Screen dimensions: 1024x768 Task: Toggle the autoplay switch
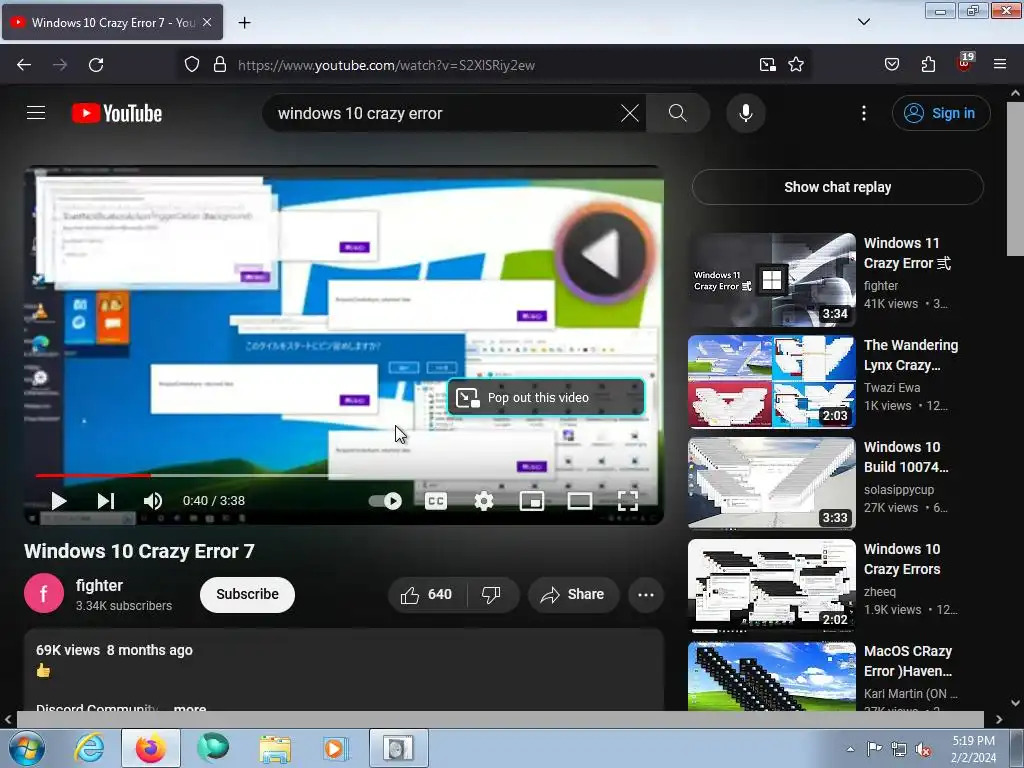(x=385, y=501)
